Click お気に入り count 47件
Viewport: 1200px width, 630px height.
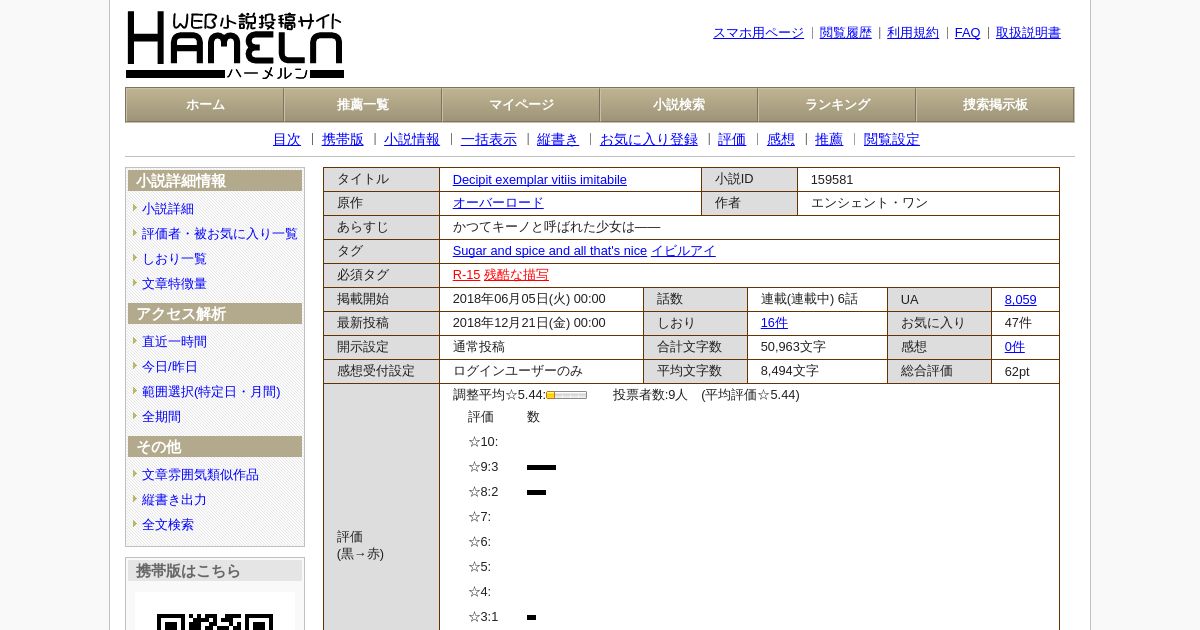(1018, 324)
